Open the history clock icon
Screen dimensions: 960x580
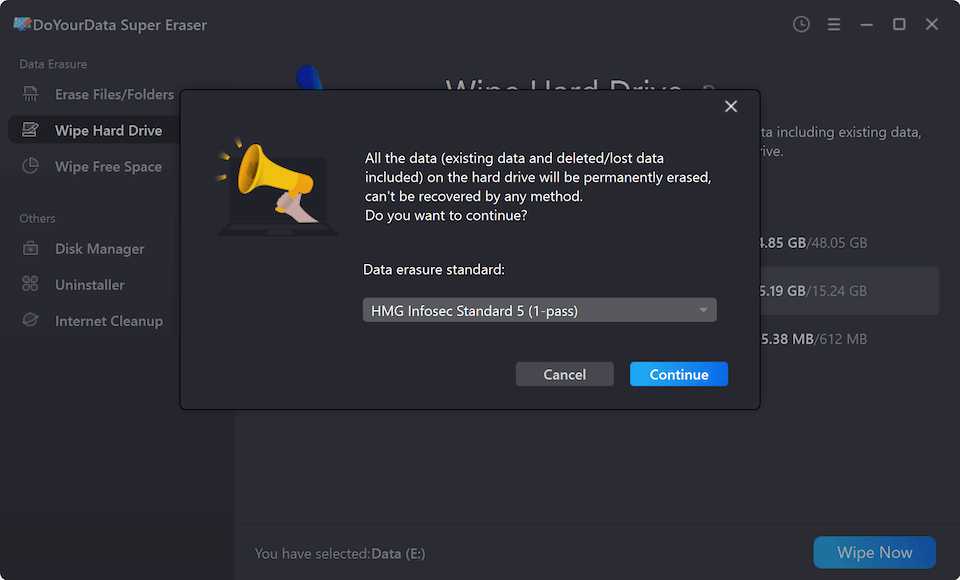point(801,25)
